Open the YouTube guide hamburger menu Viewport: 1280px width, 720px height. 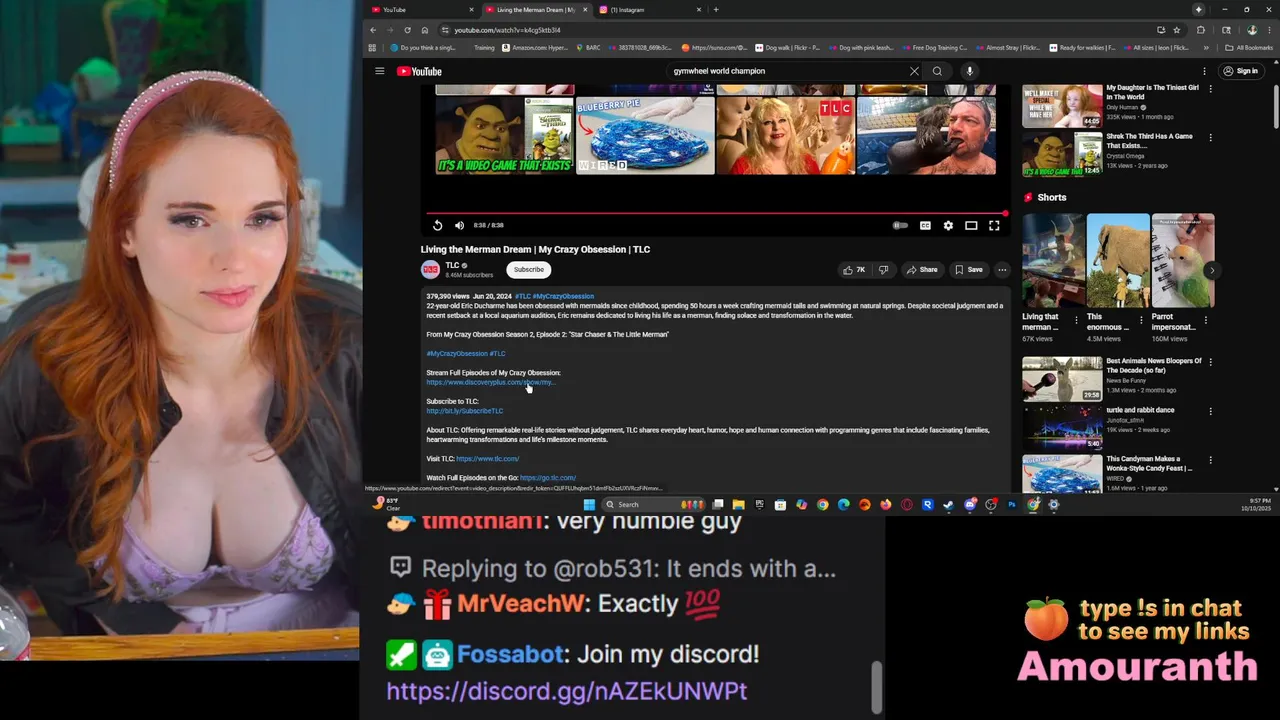coord(379,71)
